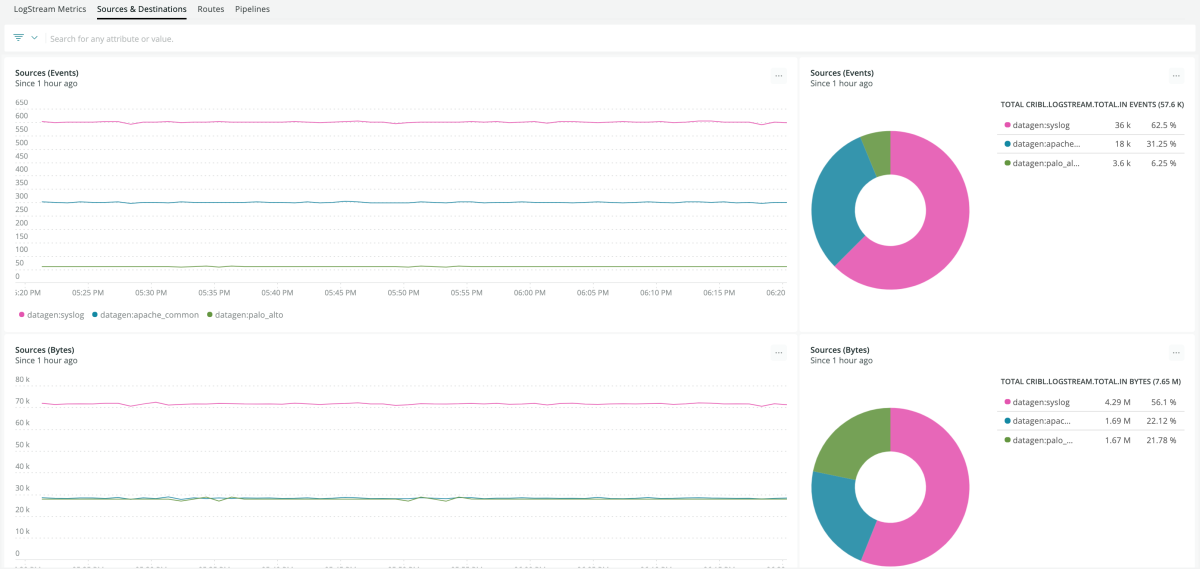The height and width of the screenshot is (569, 1200).
Task: Open options menu for Sources (Events) line chart
Action: point(778,76)
